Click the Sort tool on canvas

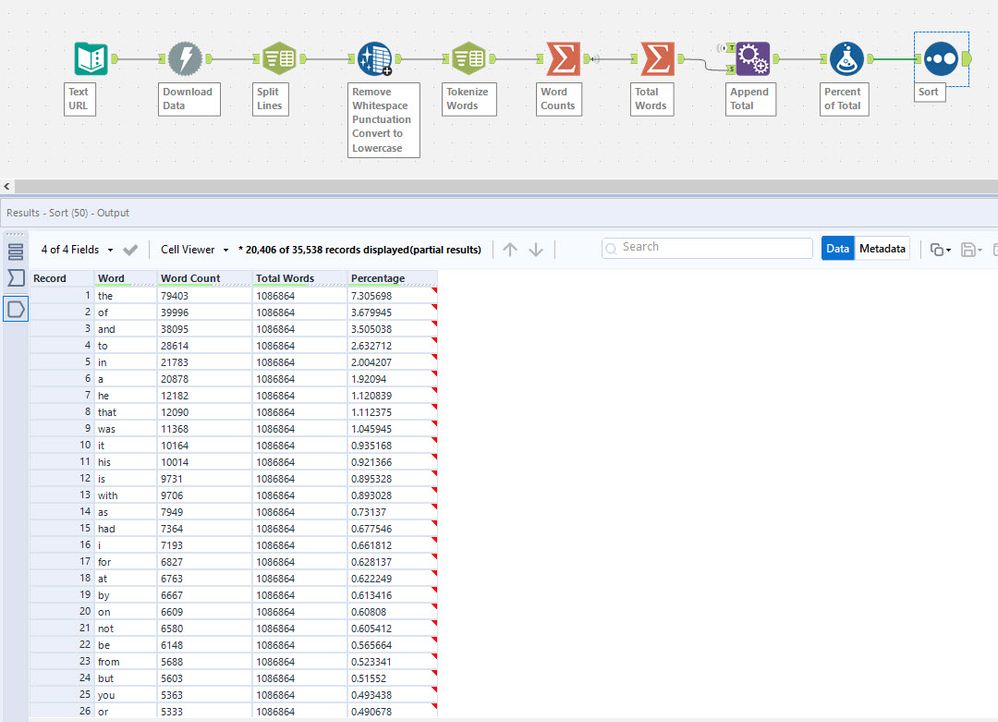(x=940, y=59)
